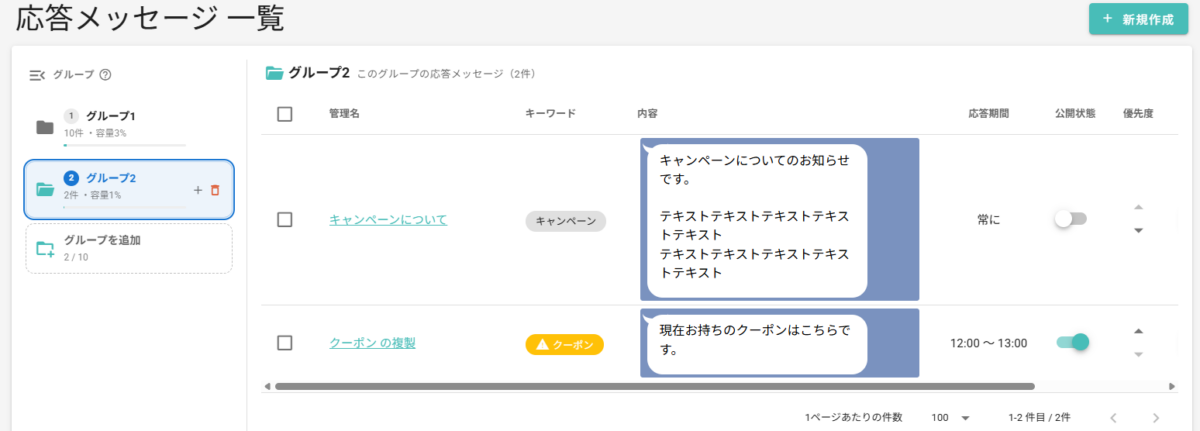1200x431 pixels.
Task: Go to previous page chevron
Action: point(1113,417)
